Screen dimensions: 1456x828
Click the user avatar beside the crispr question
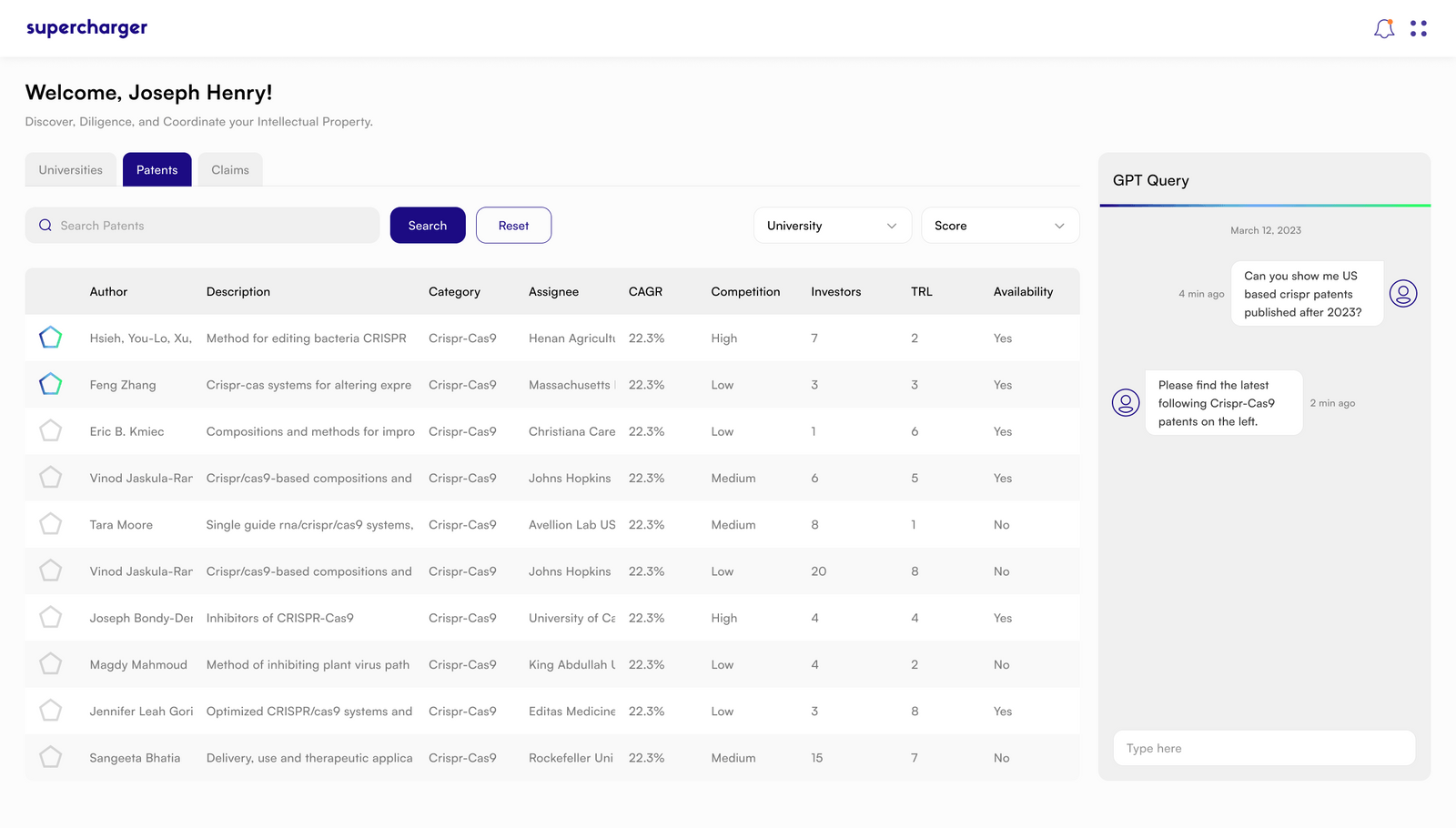coord(1402,293)
